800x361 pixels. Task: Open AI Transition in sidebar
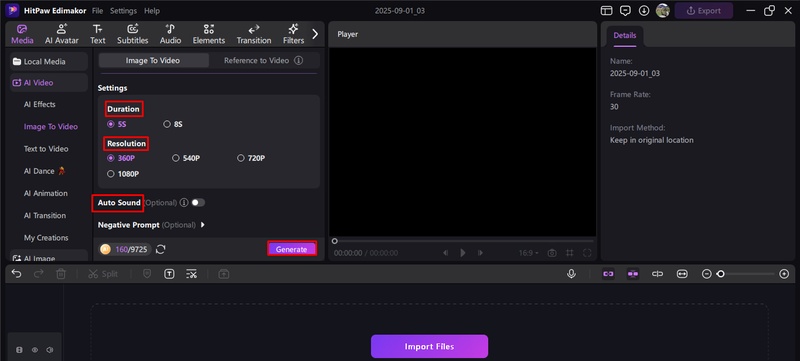tap(45, 216)
